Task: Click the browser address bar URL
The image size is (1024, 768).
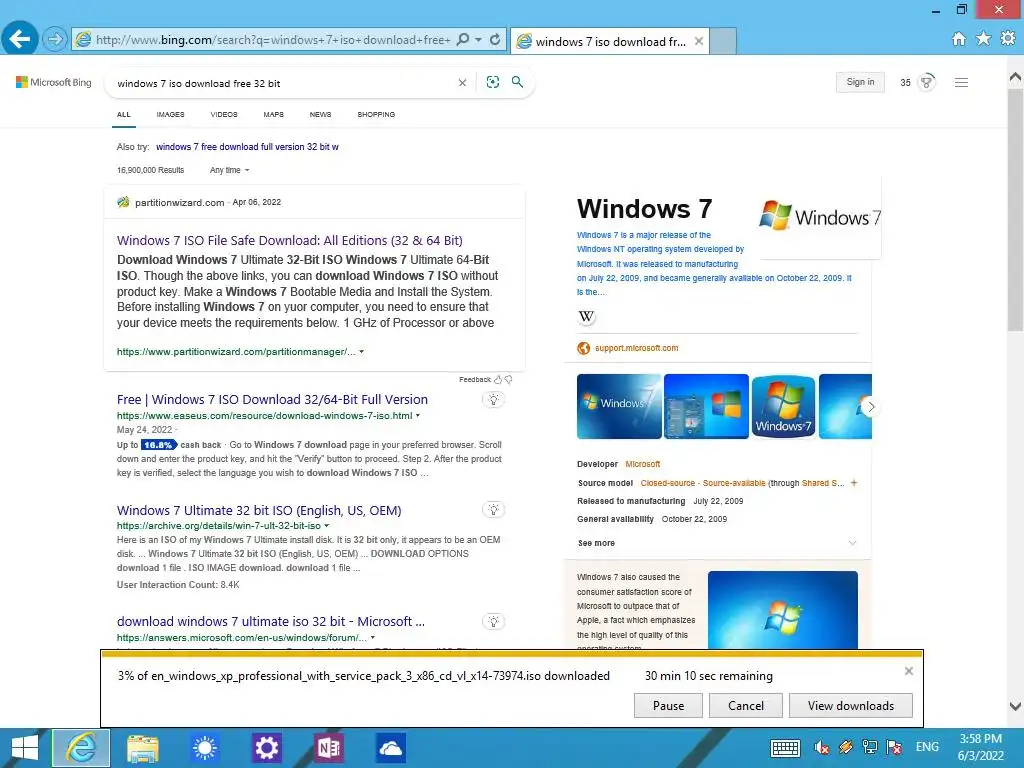Action: (272, 40)
